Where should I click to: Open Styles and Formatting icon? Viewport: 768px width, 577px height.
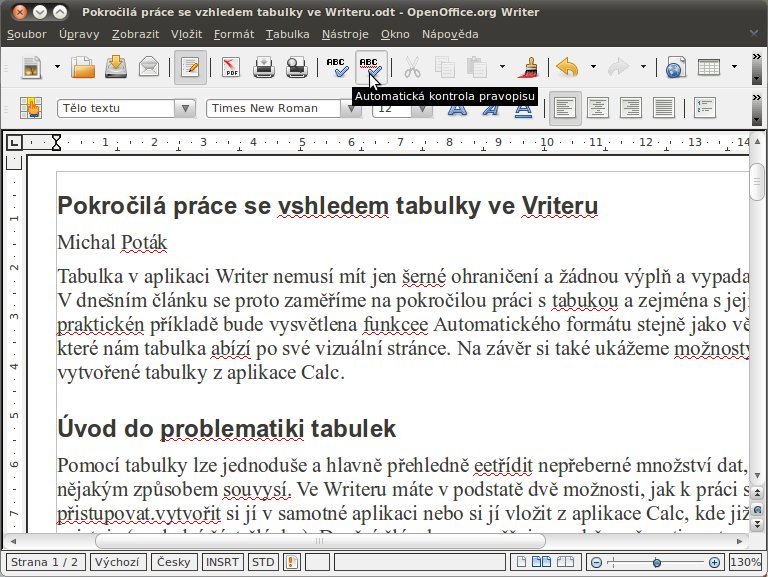[31, 108]
